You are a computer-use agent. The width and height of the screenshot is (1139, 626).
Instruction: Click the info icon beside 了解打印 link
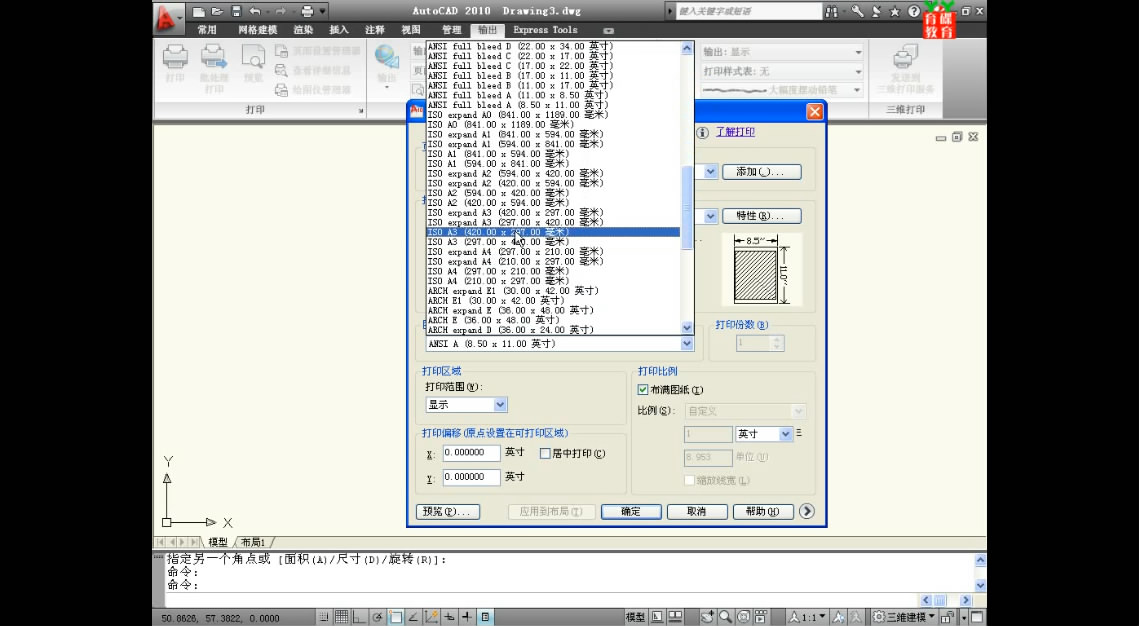[x=702, y=132]
